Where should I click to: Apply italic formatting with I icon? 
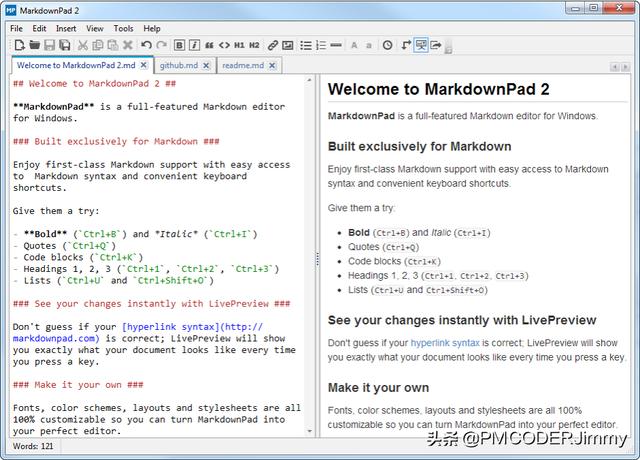click(194, 45)
